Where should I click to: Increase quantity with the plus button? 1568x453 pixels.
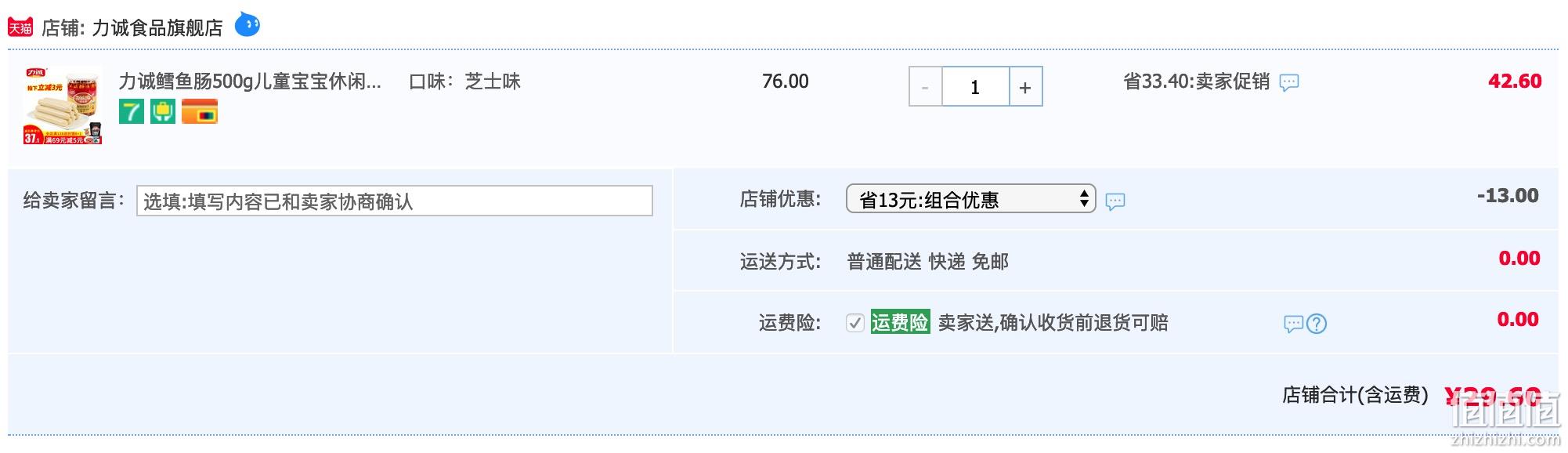tap(1025, 87)
